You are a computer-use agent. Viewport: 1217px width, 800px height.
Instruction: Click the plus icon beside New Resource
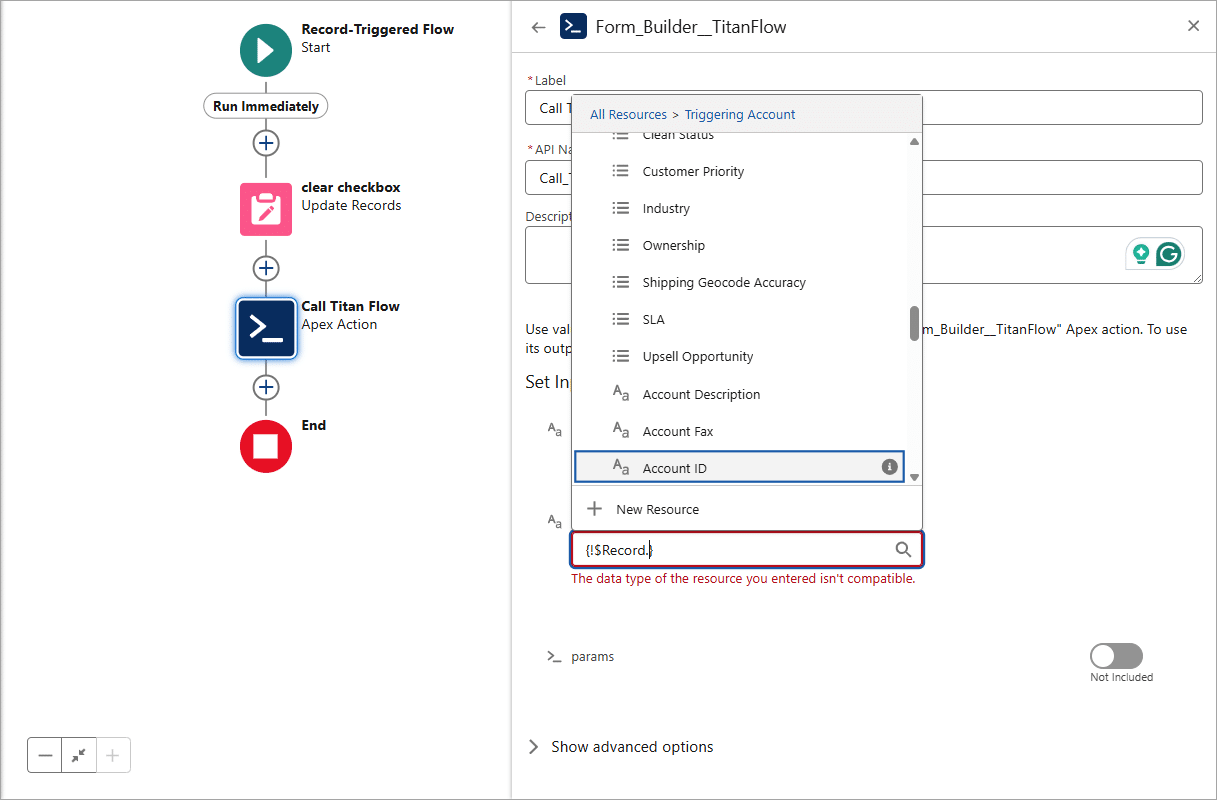594,509
